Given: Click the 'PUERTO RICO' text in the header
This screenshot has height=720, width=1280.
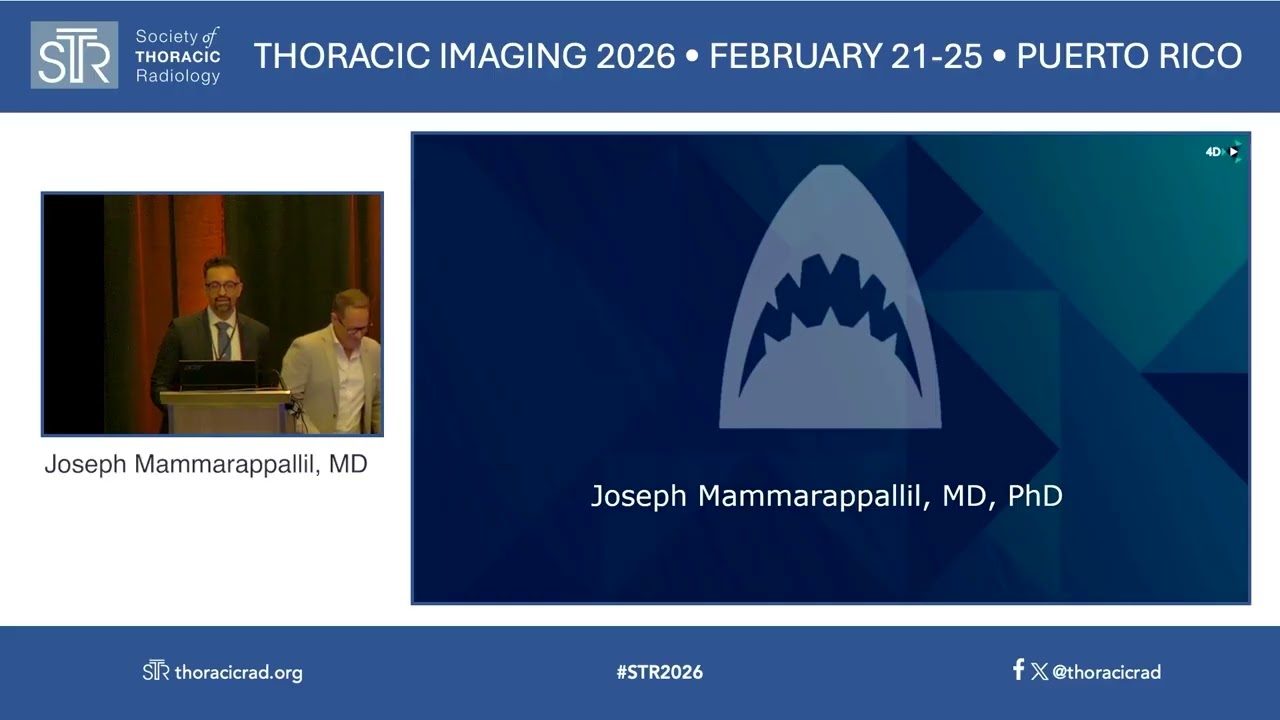Looking at the screenshot, I should [1129, 56].
